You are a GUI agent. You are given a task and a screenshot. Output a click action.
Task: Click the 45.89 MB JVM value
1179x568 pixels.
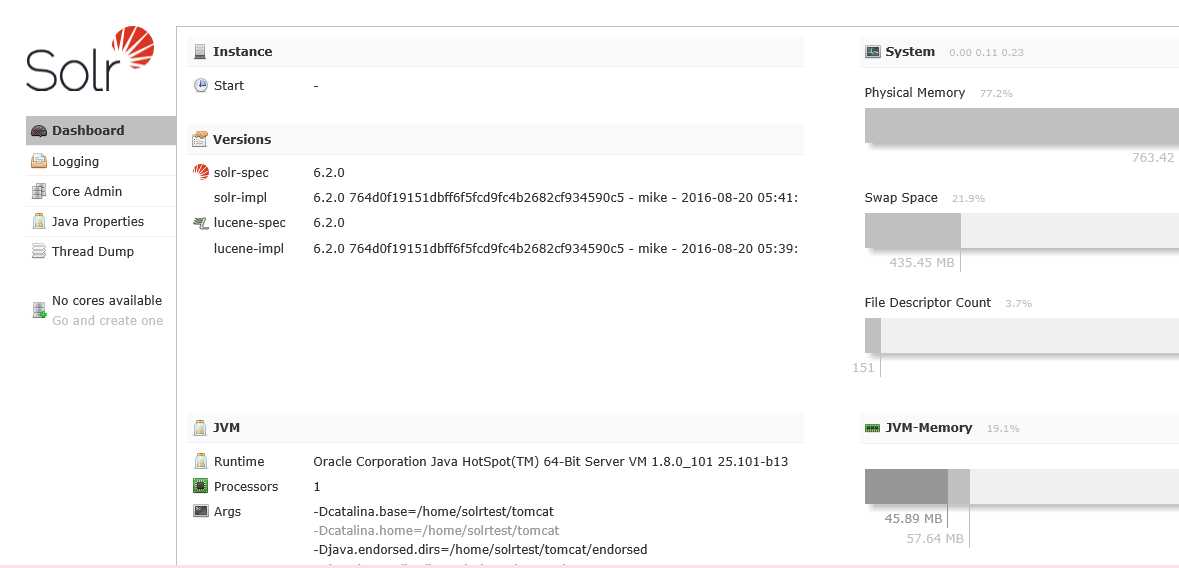[913, 518]
